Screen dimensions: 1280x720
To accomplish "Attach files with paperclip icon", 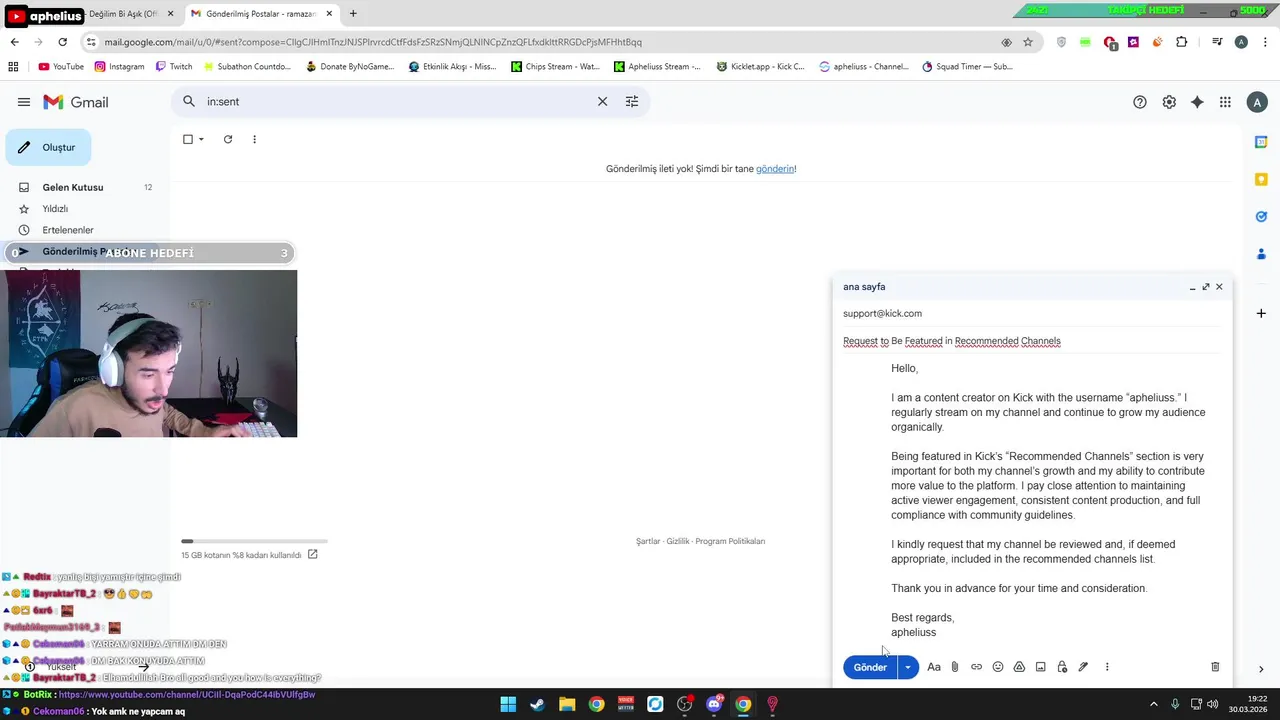I will pos(955,667).
